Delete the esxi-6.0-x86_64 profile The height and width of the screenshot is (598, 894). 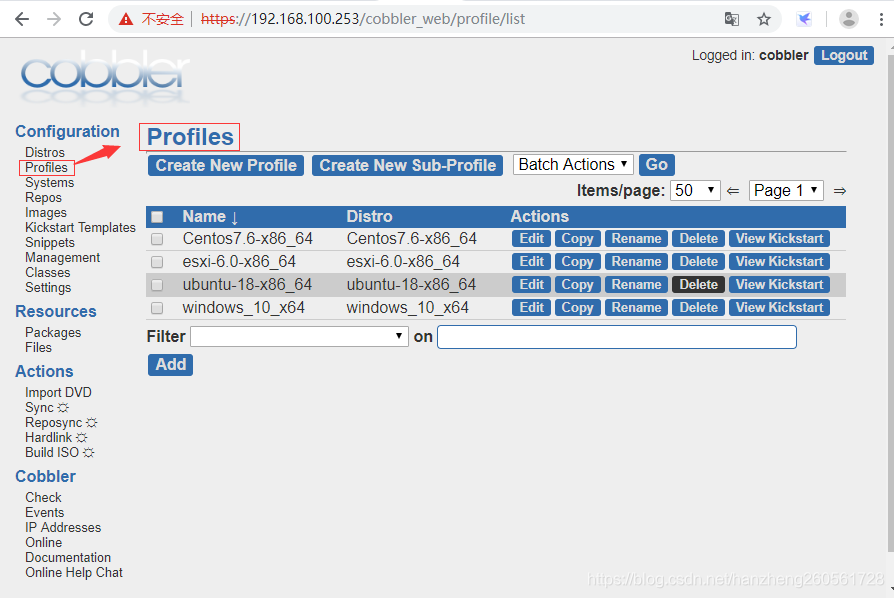698,262
